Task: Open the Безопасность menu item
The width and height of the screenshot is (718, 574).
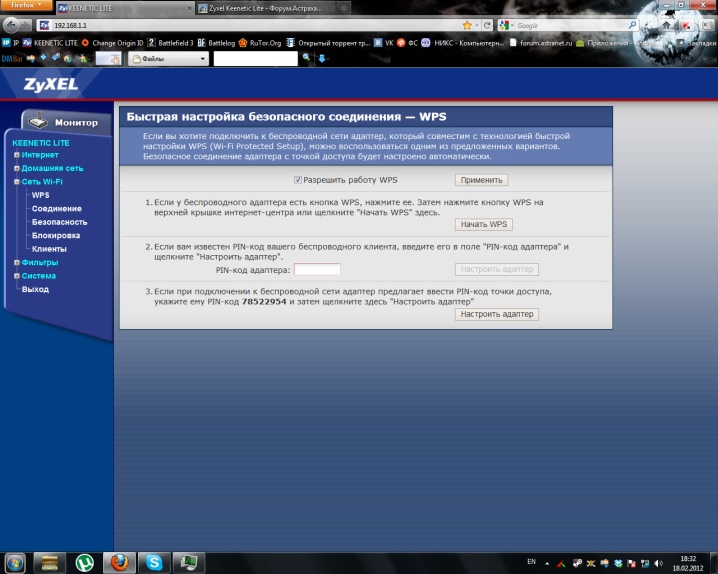Action: pos(60,222)
